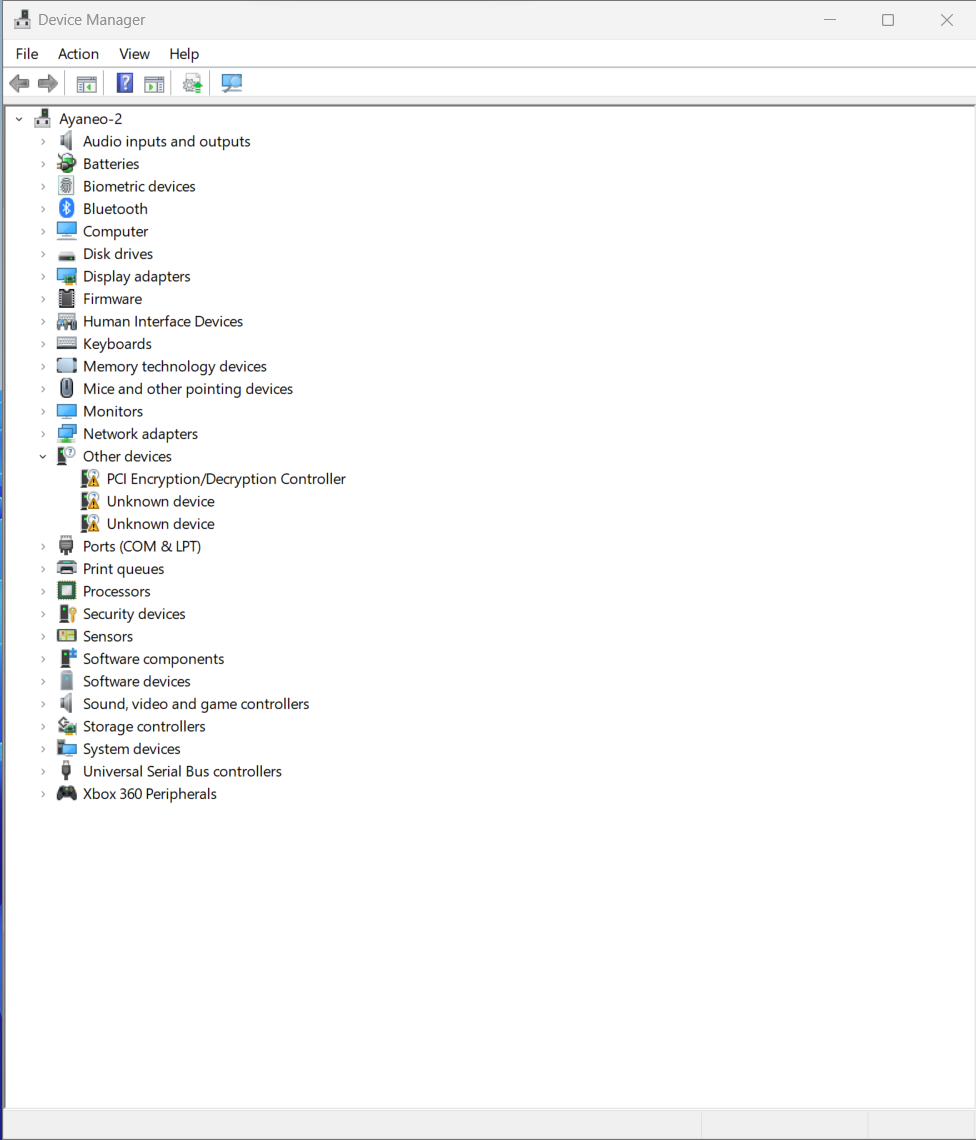Click the Batteries category icon
The image size is (976, 1140).
[67, 164]
